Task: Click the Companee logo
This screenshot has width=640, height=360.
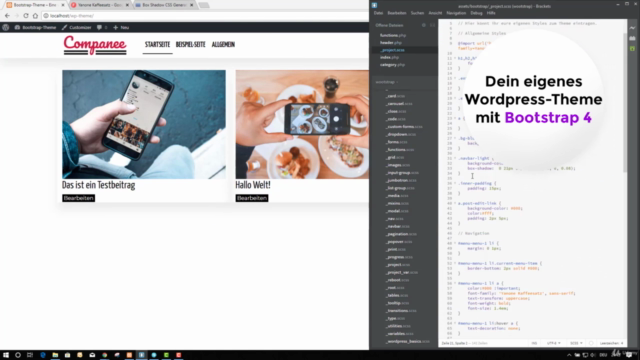Action: [x=95, y=45]
